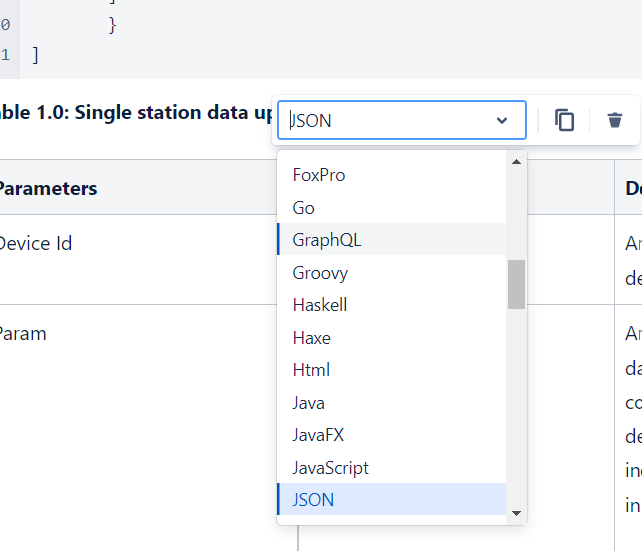Select Go from the language list
Viewport: 642px width, 551px height.
pos(304,208)
